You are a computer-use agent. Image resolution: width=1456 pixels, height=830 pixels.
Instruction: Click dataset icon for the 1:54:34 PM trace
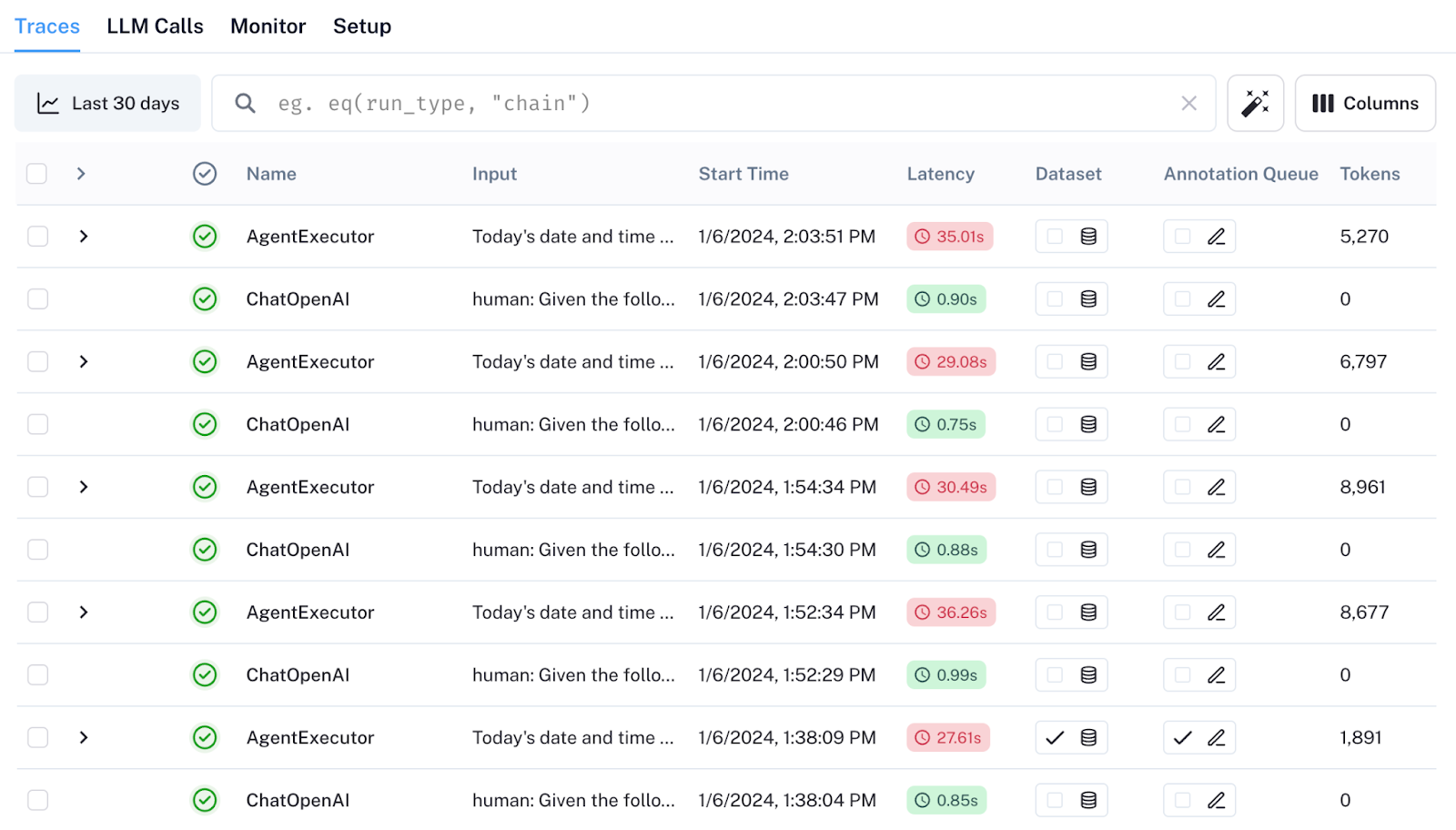(x=1088, y=487)
